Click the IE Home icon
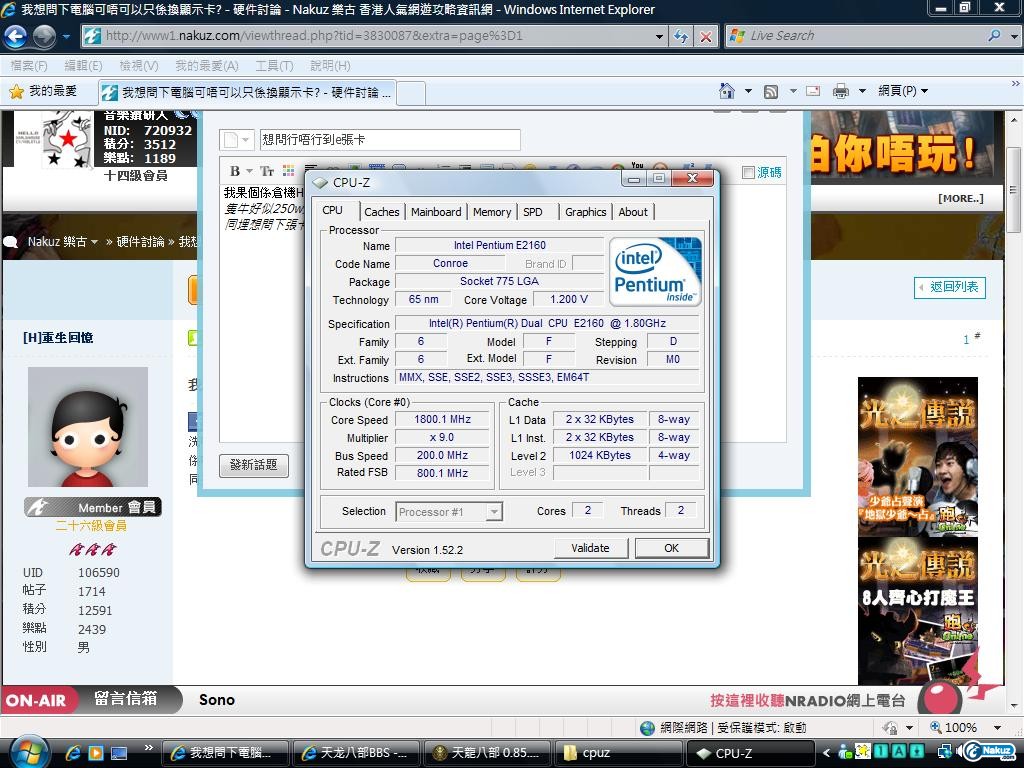This screenshot has height=768, width=1024. [727, 91]
